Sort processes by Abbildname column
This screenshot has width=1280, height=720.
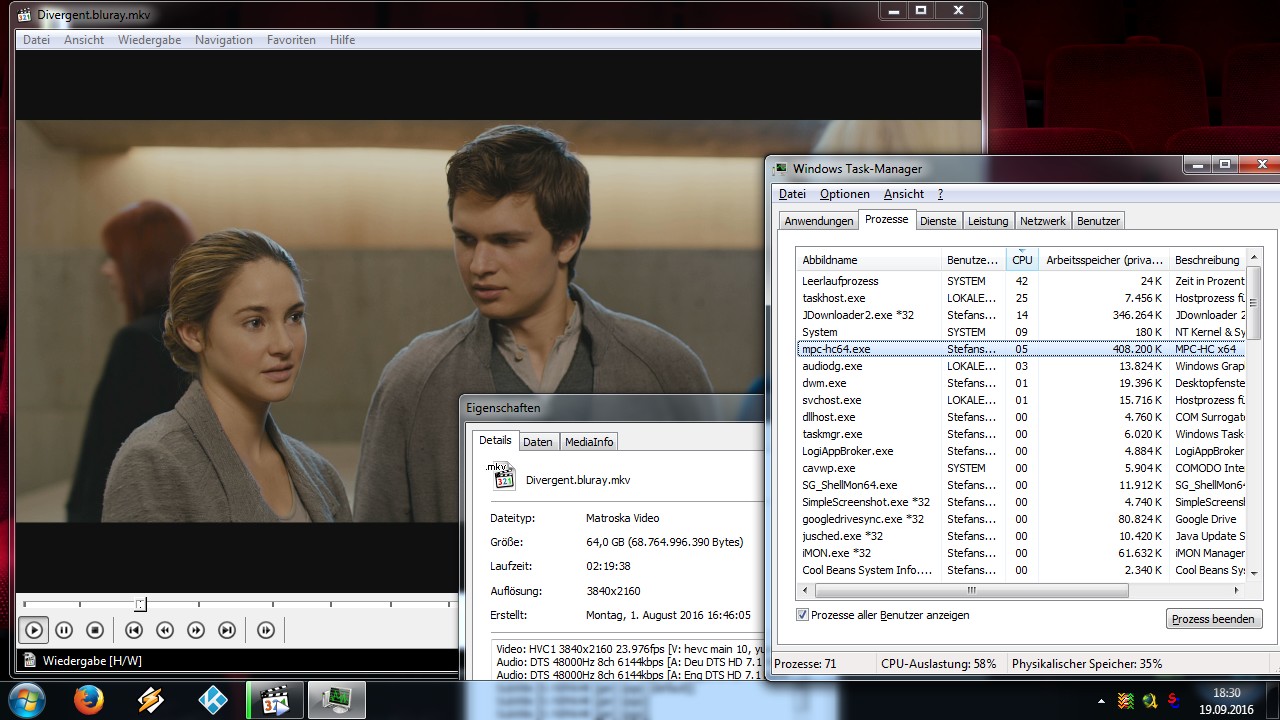click(x=868, y=260)
